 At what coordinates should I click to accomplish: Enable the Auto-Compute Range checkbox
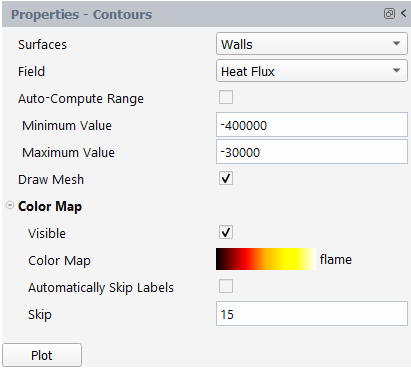(x=226, y=97)
